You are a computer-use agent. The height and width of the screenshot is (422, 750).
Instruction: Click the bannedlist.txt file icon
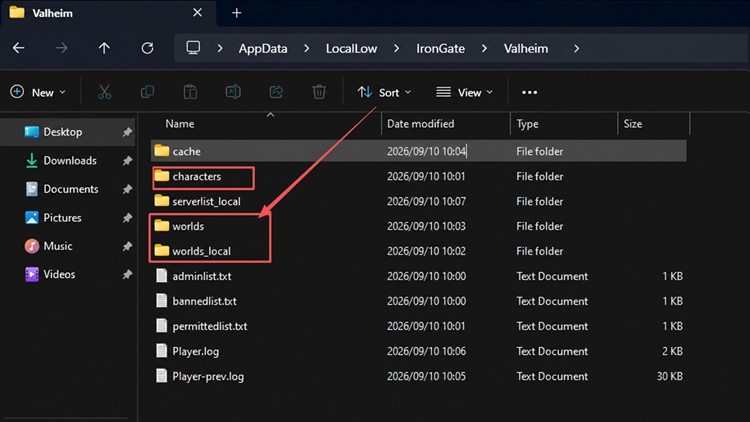click(x=162, y=300)
